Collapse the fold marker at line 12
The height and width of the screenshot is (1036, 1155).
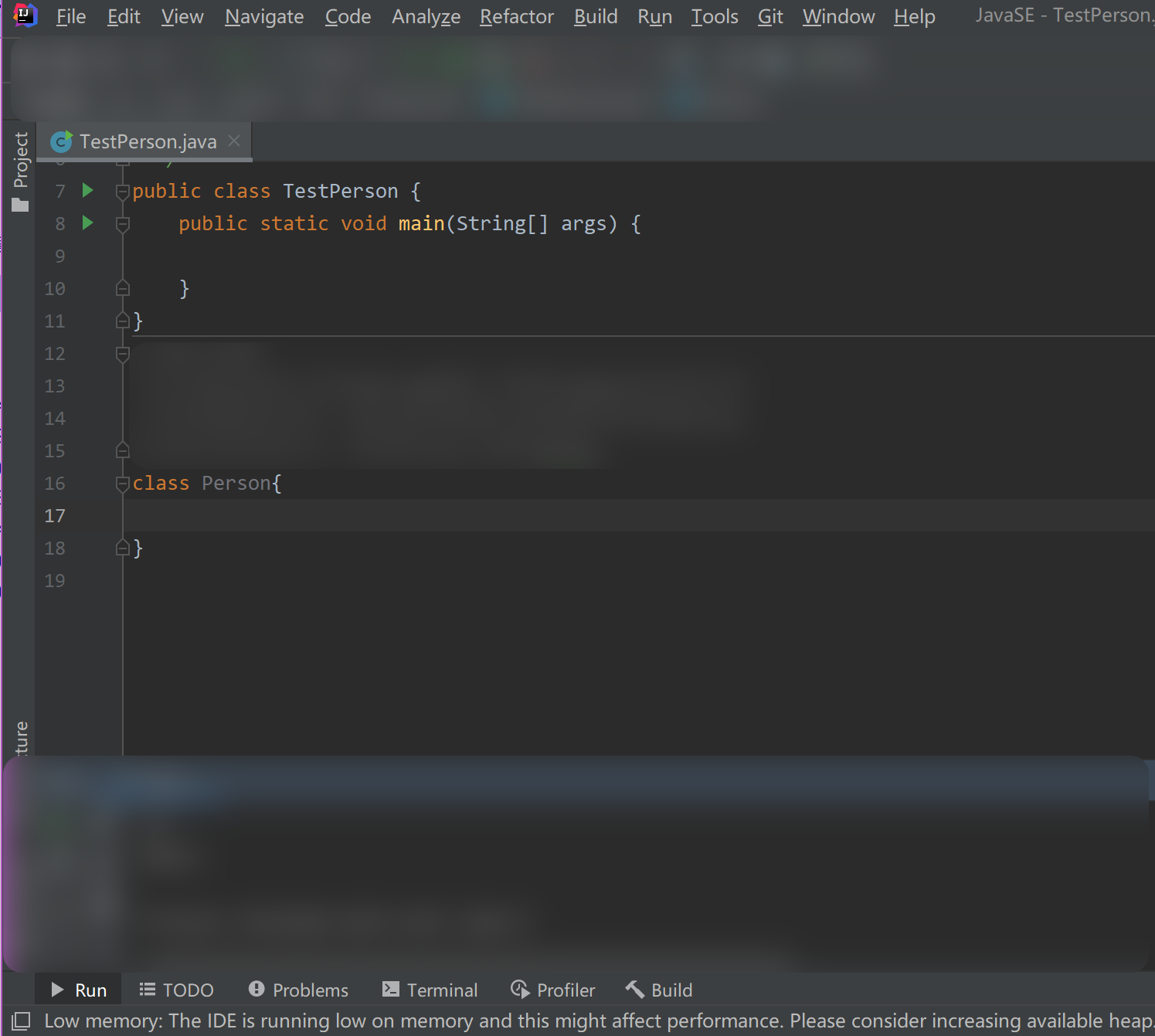(x=122, y=354)
